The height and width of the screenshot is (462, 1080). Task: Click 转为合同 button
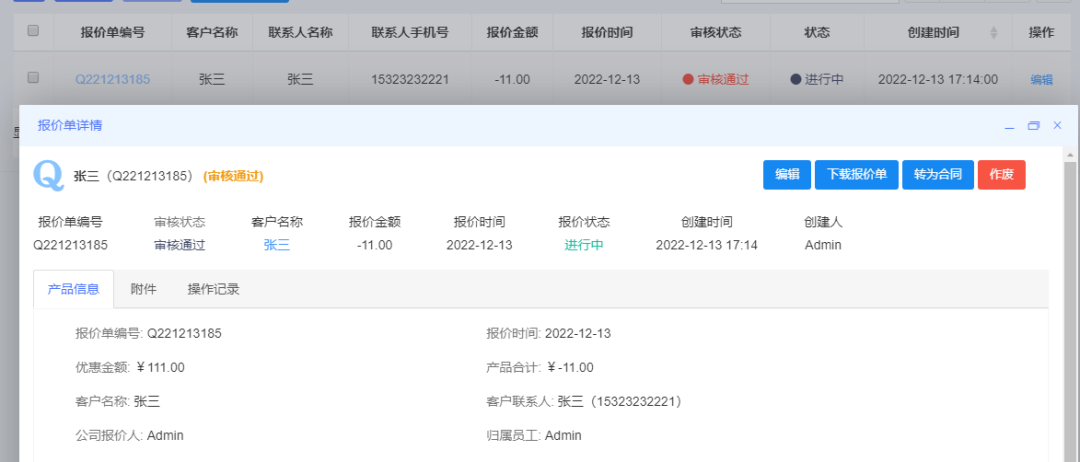938,175
